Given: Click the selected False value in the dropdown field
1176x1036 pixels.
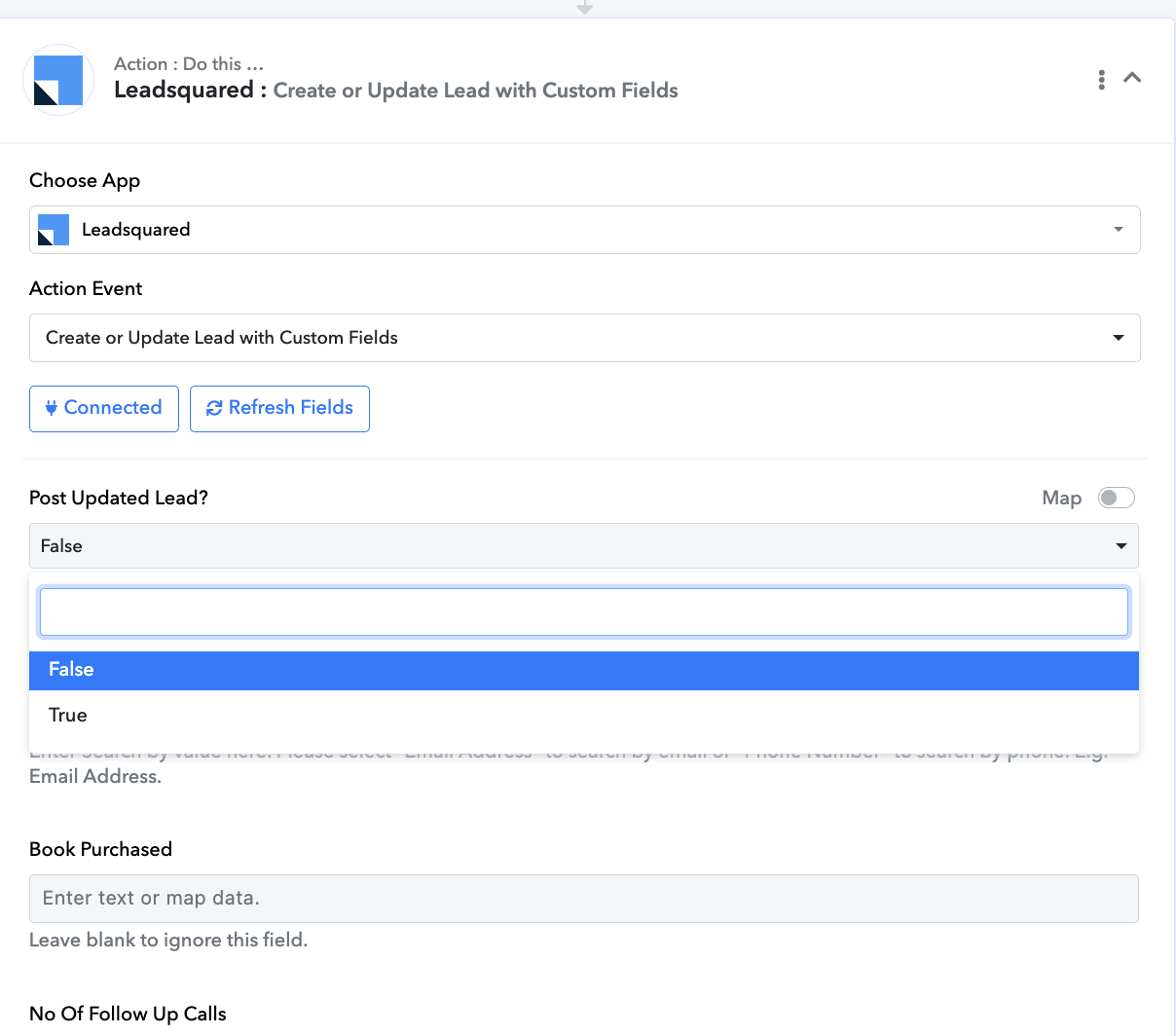Looking at the screenshot, I should 61,546.
